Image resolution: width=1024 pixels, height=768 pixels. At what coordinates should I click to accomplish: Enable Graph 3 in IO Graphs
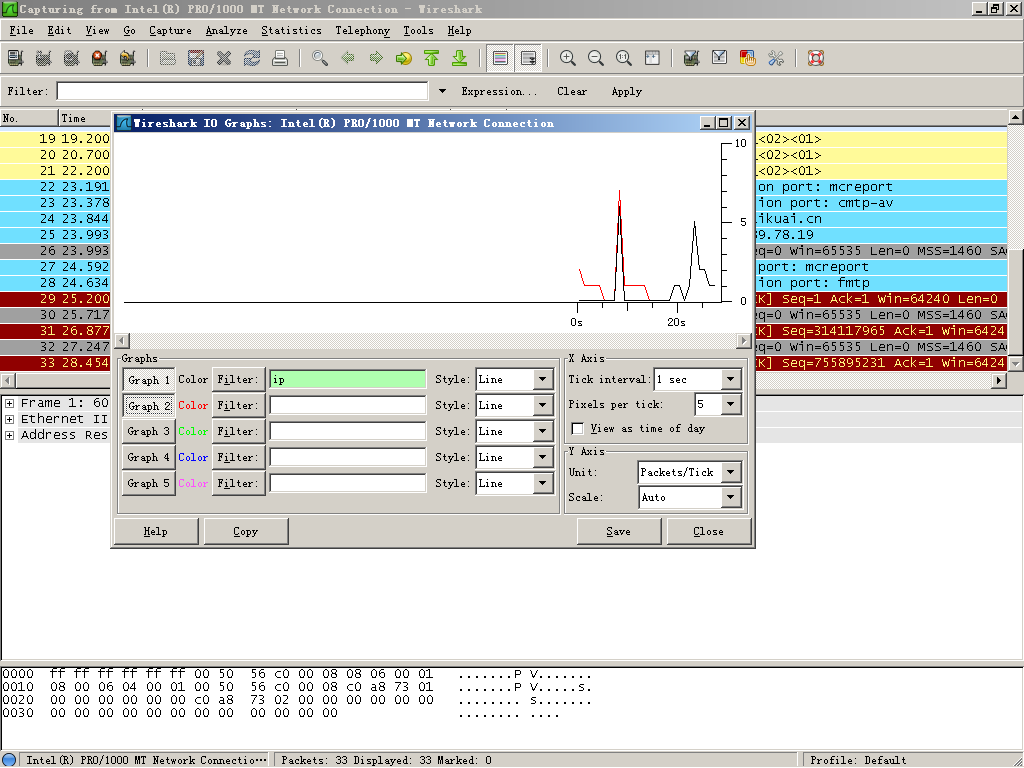point(149,432)
